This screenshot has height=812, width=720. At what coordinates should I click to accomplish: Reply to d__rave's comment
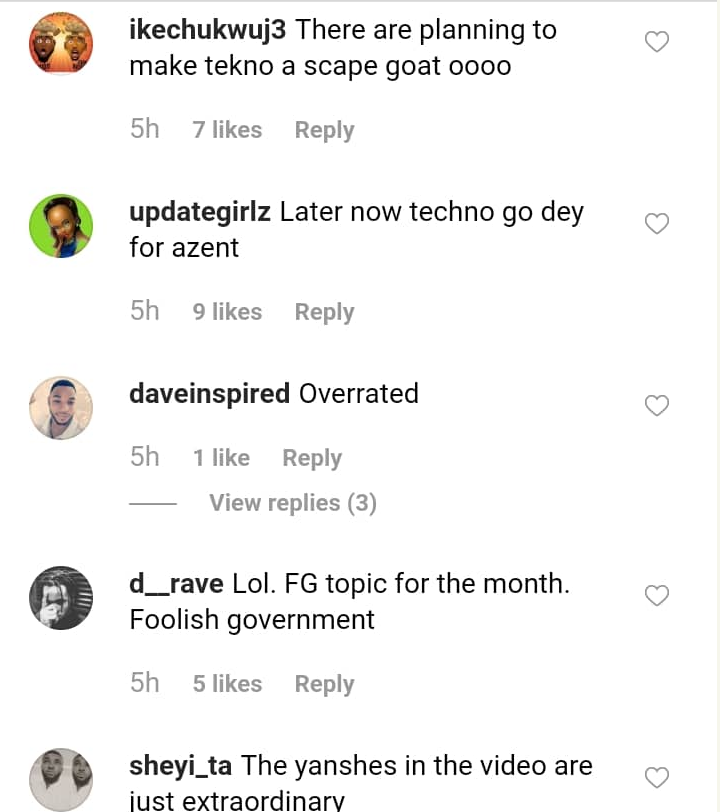(x=324, y=684)
